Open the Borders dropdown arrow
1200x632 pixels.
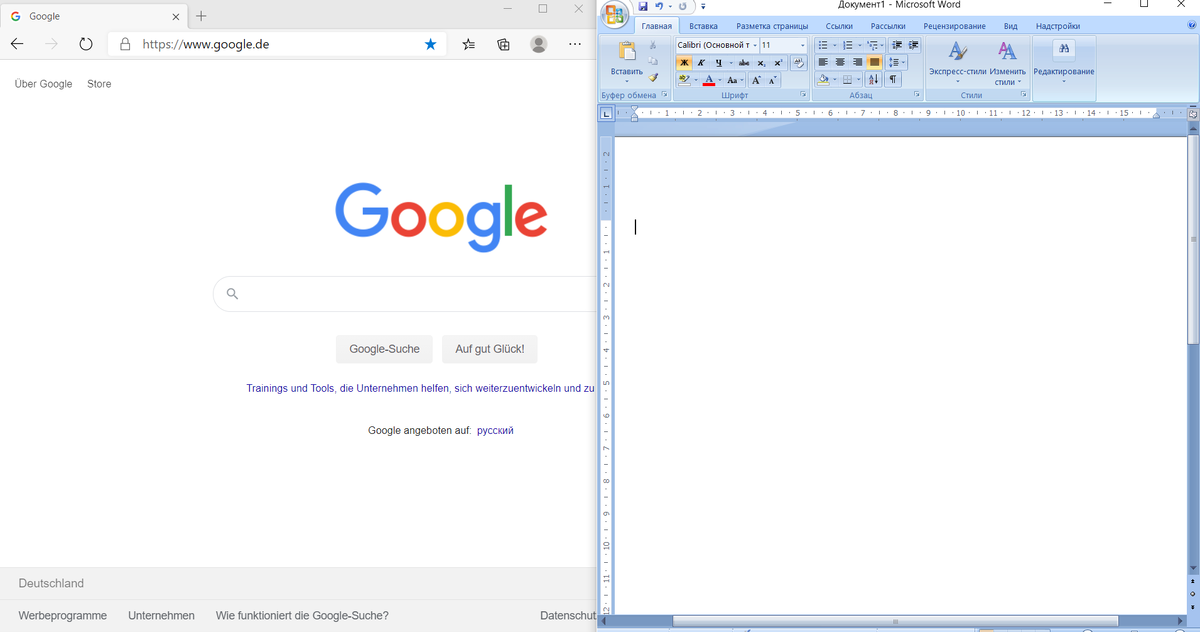pyautogui.click(x=858, y=79)
